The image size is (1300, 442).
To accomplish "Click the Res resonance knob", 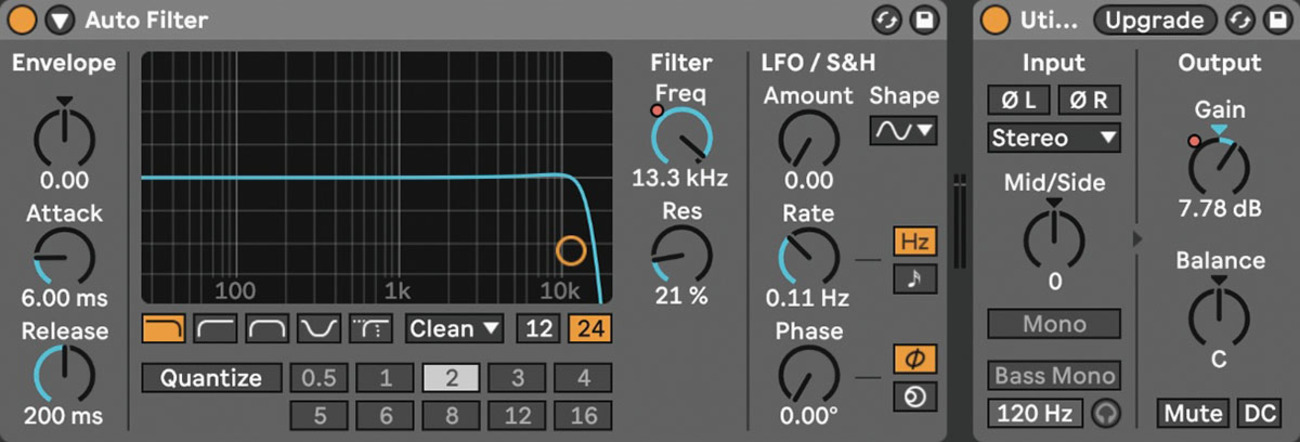I will [x=682, y=254].
